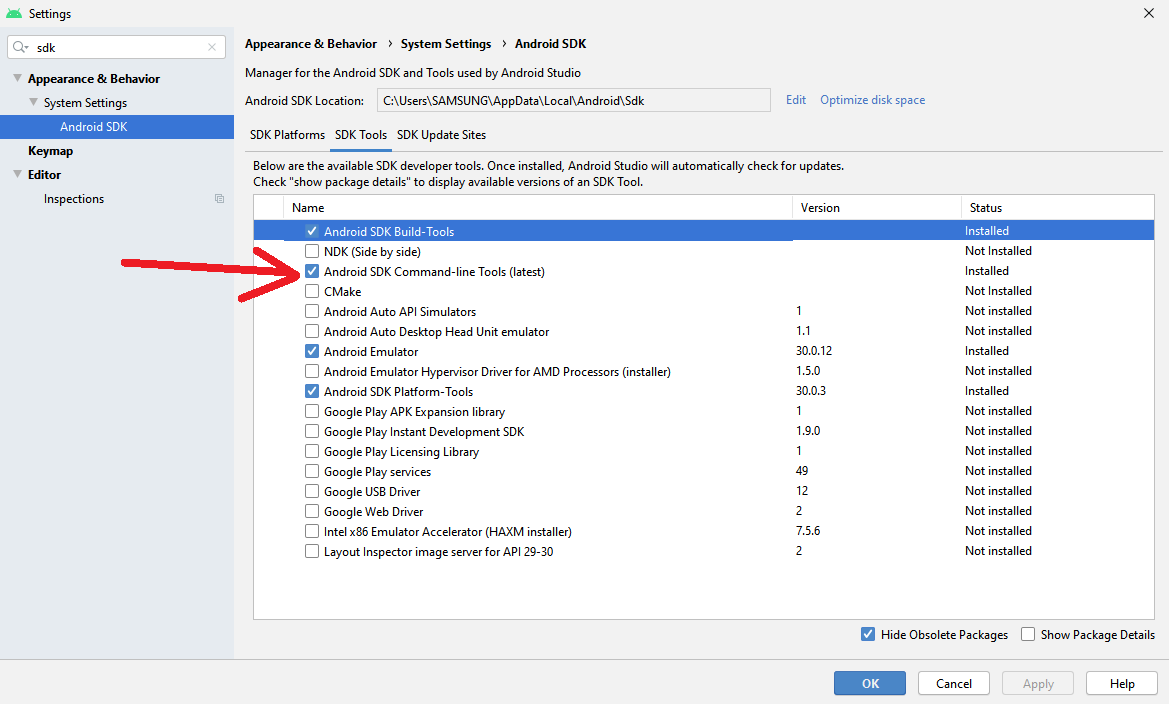Image resolution: width=1169 pixels, height=704 pixels.
Task: Click the search magnifier icon in settings search
Action: click(x=20, y=48)
